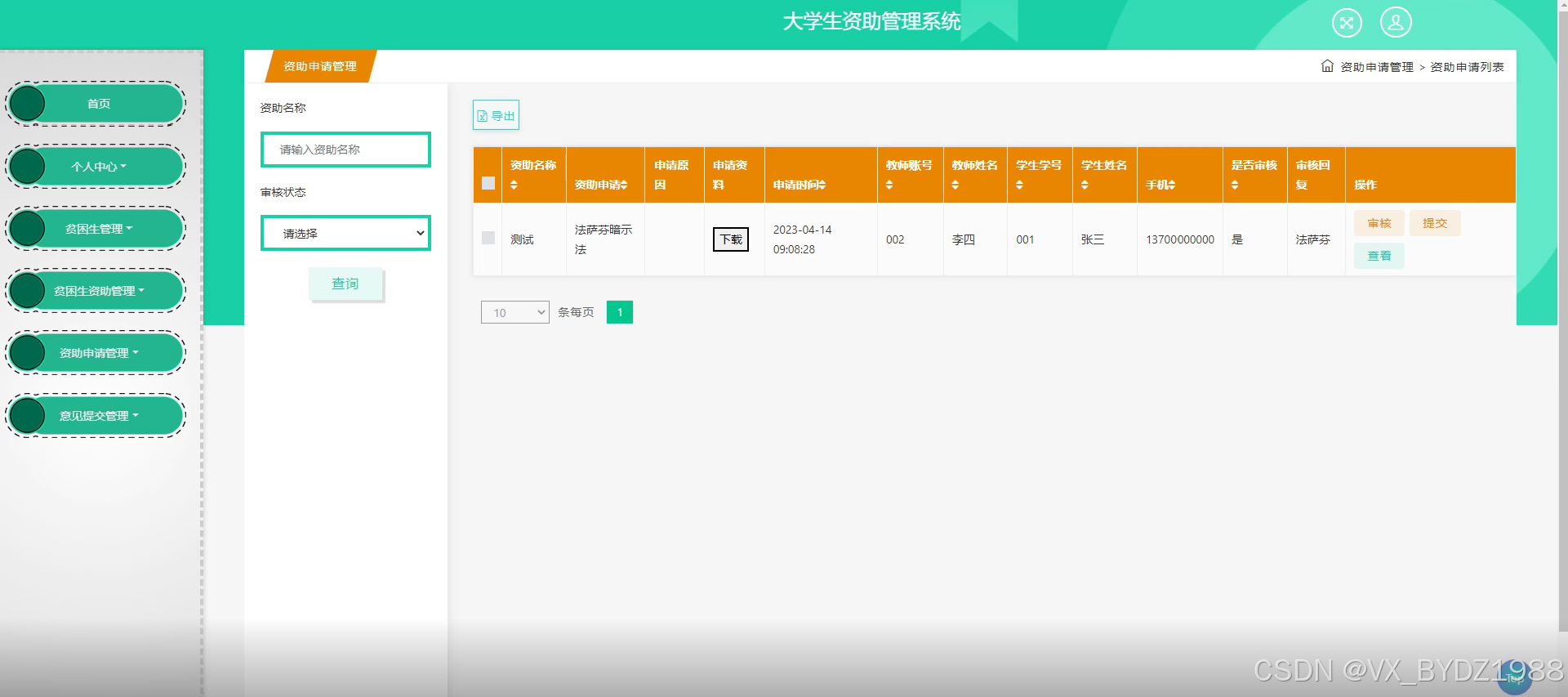Click the 13700000000 phone cell

click(1180, 239)
